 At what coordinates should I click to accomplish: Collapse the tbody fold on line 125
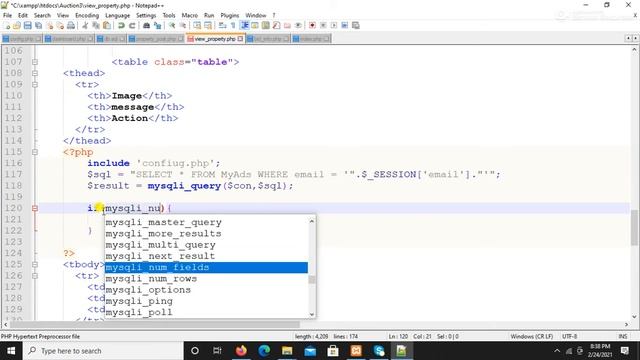click(35, 264)
